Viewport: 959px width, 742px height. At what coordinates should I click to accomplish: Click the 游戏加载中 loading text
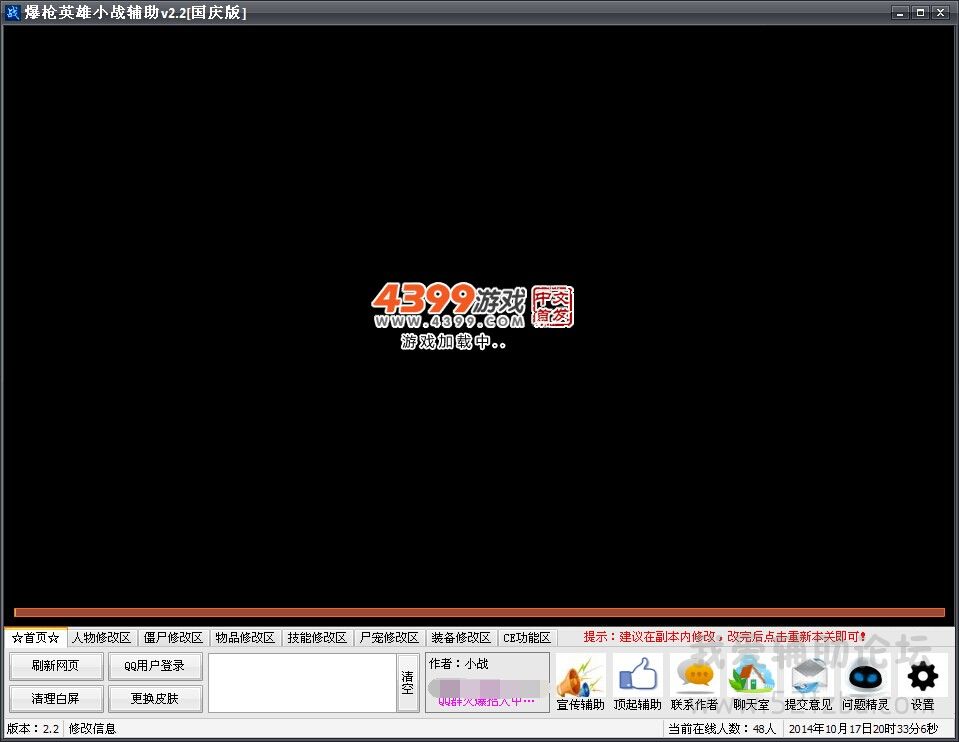453,341
